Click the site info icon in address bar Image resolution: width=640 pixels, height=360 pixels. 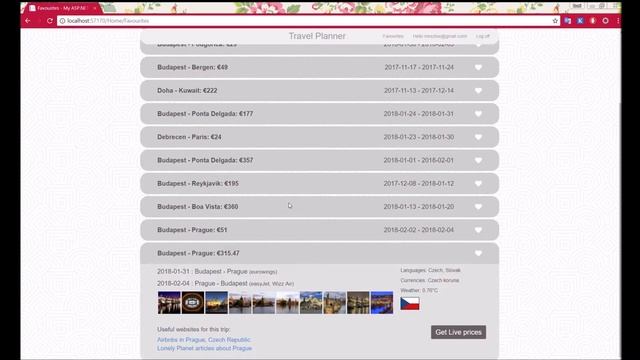pos(62,21)
